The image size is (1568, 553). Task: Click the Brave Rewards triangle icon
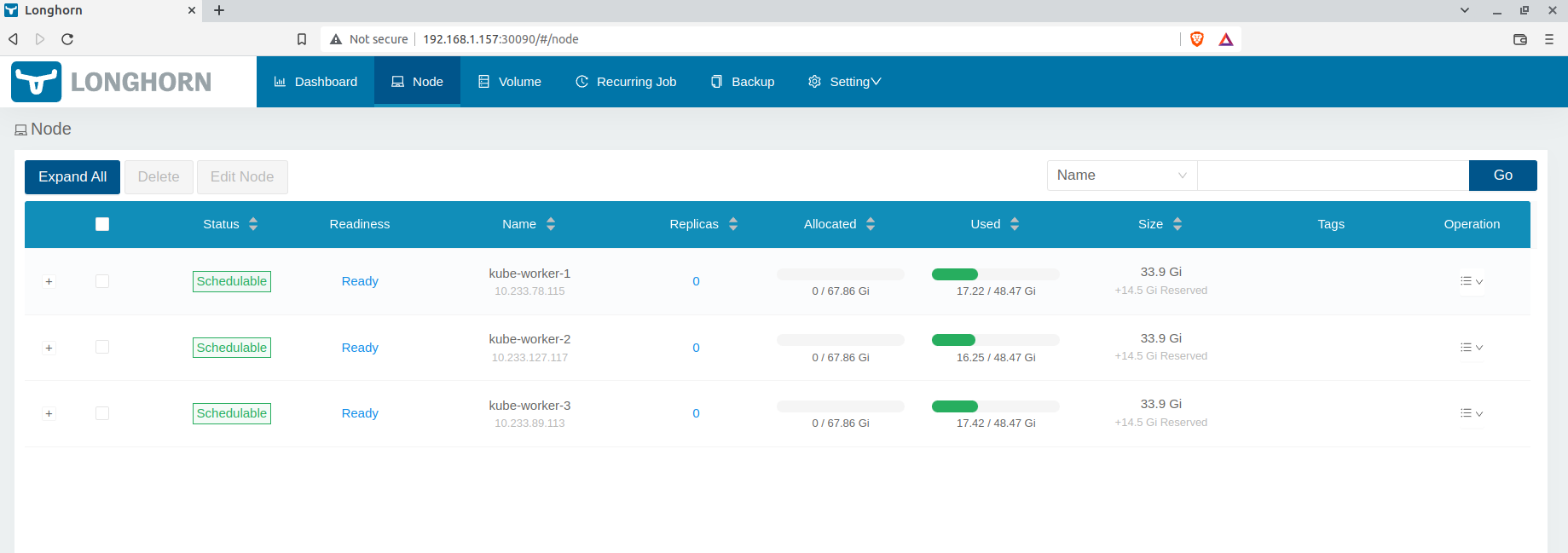1225,39
